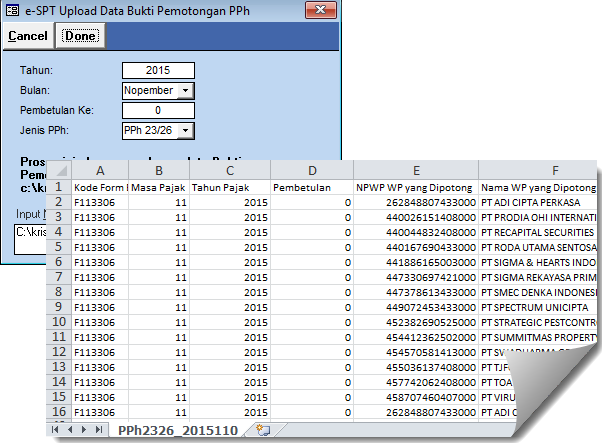Click NPWP cell 458707460407000

[x=416, y=397]
